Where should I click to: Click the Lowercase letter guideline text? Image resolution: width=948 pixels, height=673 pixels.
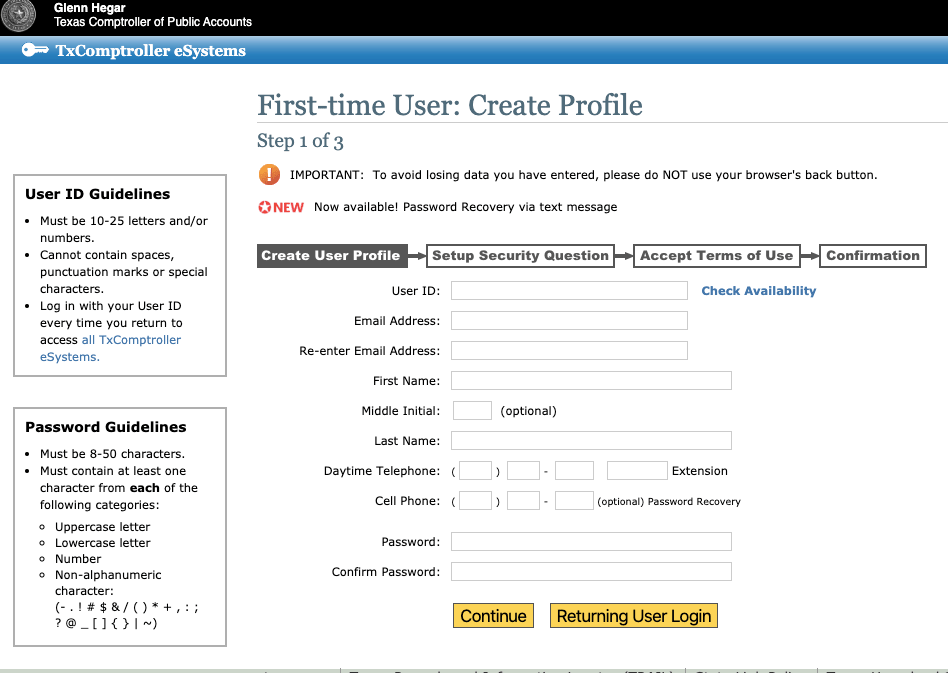103,543
